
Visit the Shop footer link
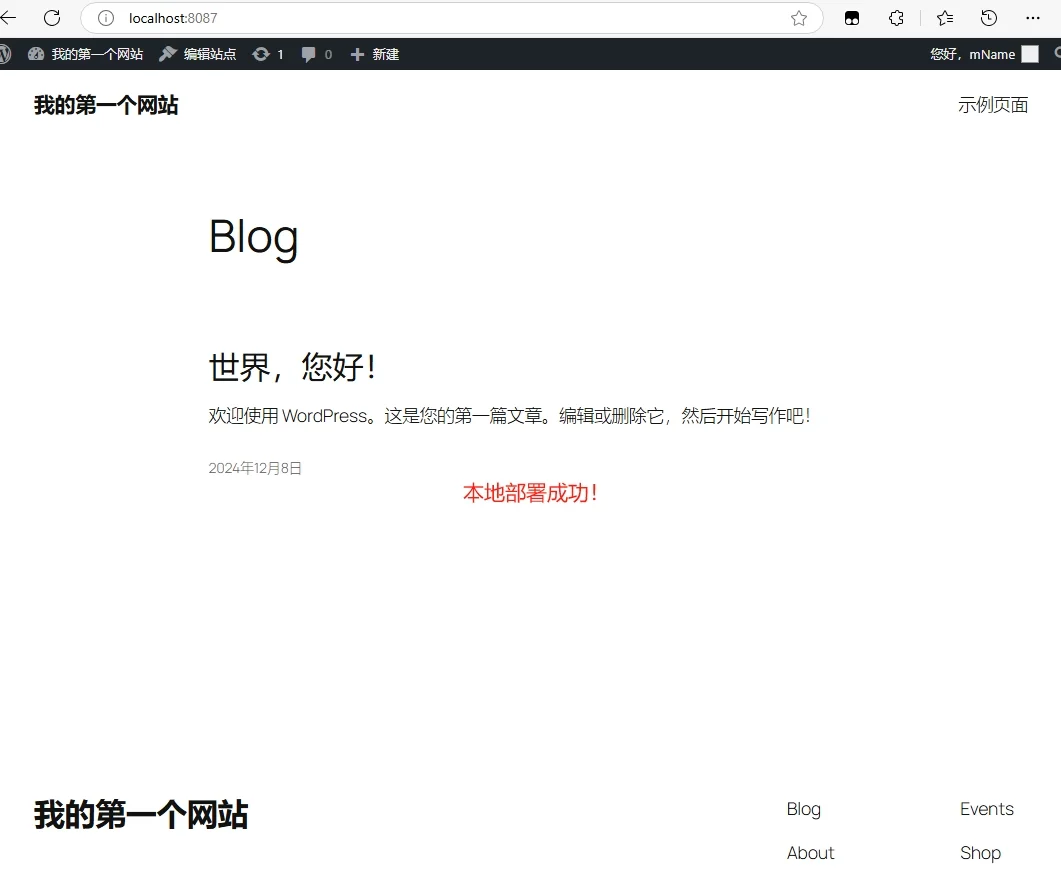[x=980, y=852]
